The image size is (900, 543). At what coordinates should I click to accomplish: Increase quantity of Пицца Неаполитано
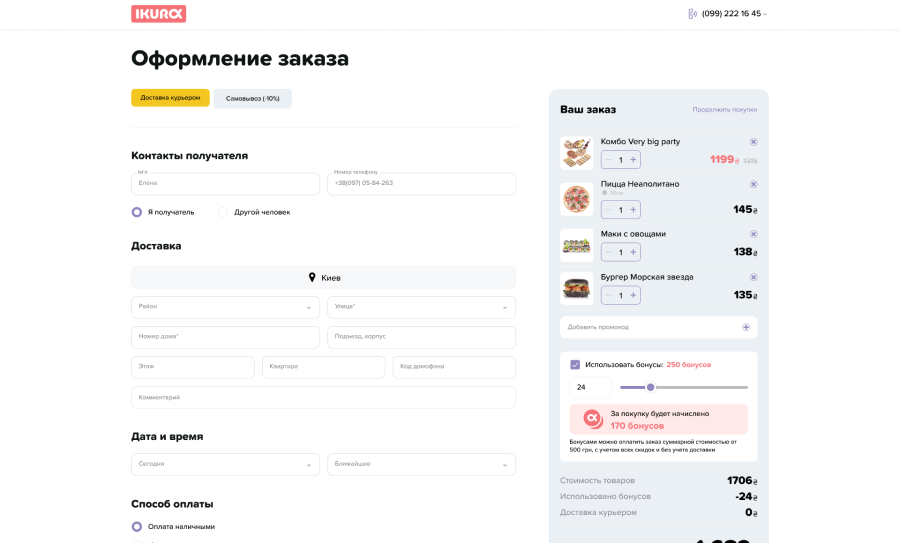point(633,210)
